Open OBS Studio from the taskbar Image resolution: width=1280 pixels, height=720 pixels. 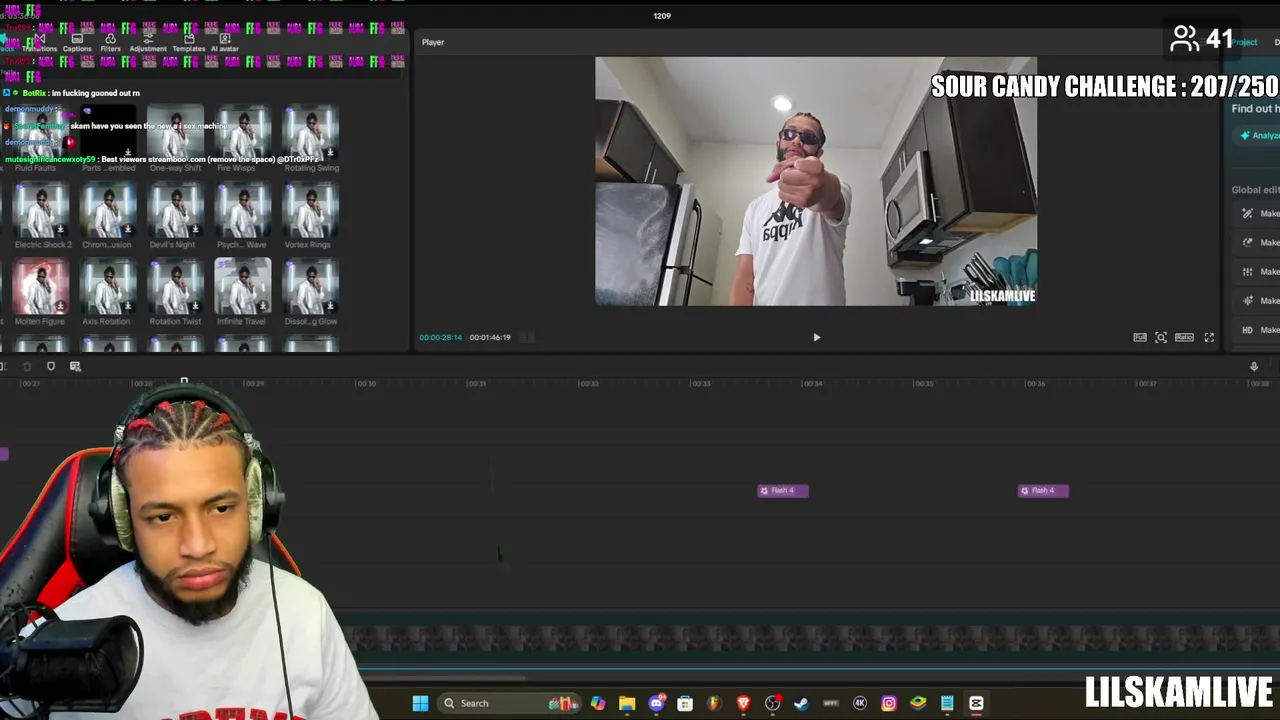point(772,703)
